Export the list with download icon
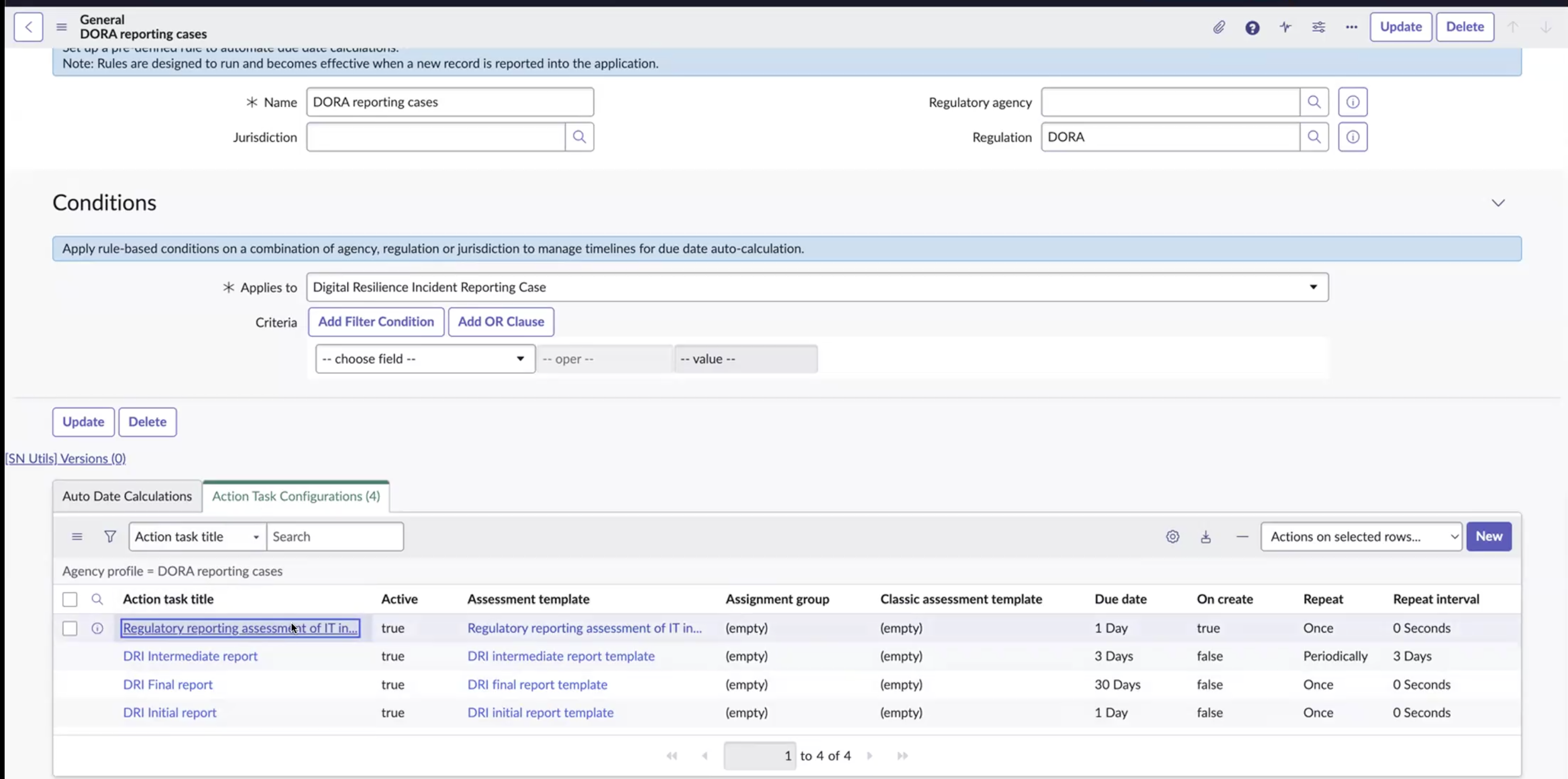This screenshot has height=779, width=1568. [1205, 536]
